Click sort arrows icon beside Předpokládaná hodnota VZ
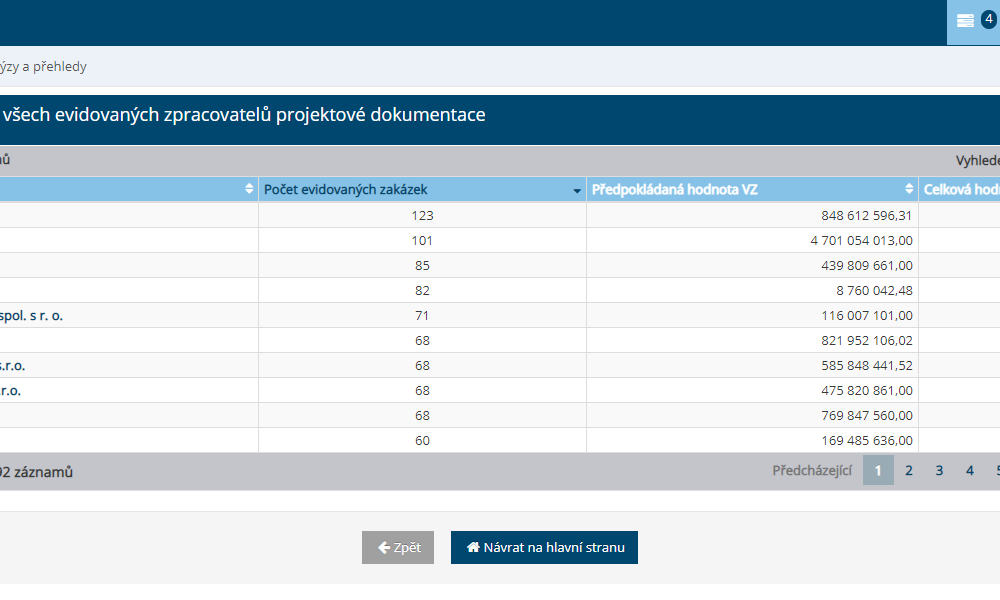 click(x=909, y=189)
